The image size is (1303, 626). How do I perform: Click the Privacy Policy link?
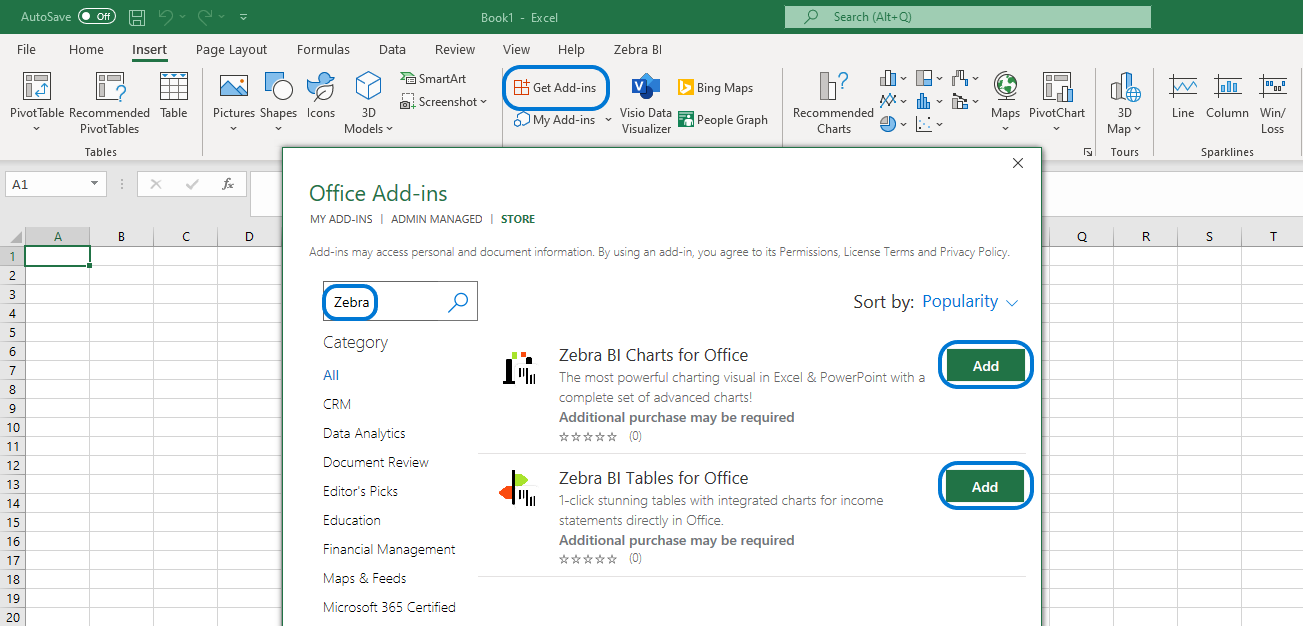[x=973, y=252]
